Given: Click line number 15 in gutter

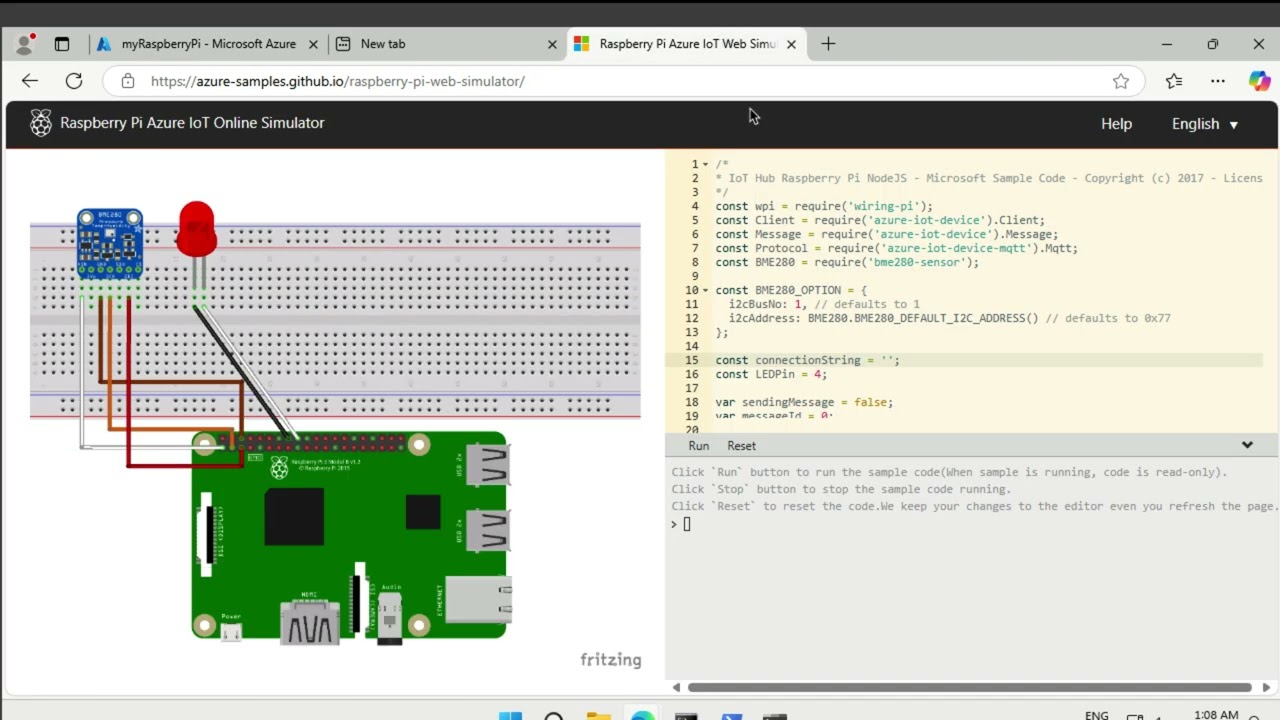Looking at the screenshot, I should (x=692, y=360).
